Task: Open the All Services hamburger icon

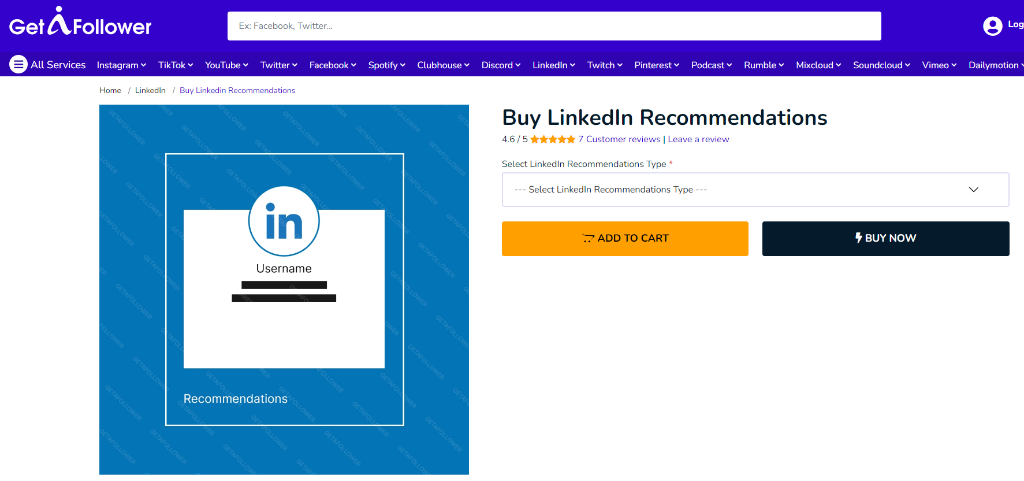Action: [x=18, y=65]
